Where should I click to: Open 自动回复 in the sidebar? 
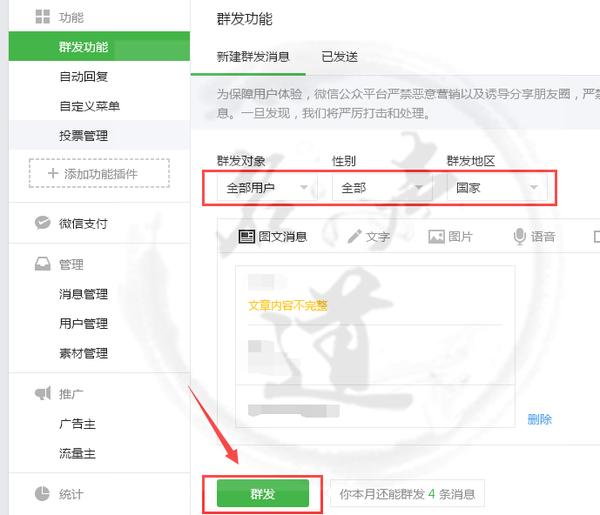pos(99,76)
